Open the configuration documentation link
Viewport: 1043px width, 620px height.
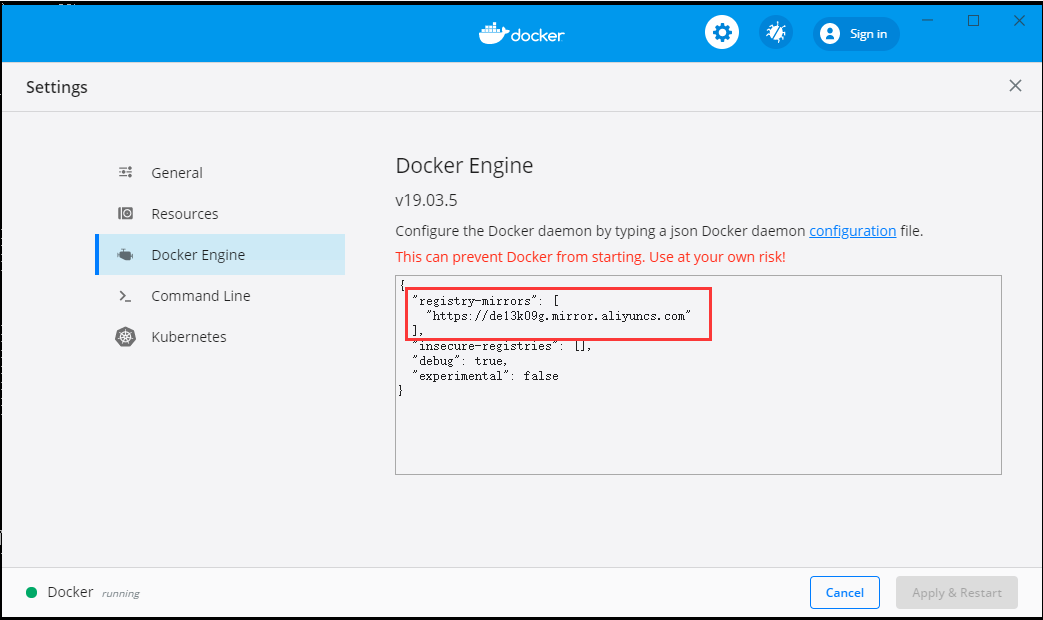coord(852,230)
